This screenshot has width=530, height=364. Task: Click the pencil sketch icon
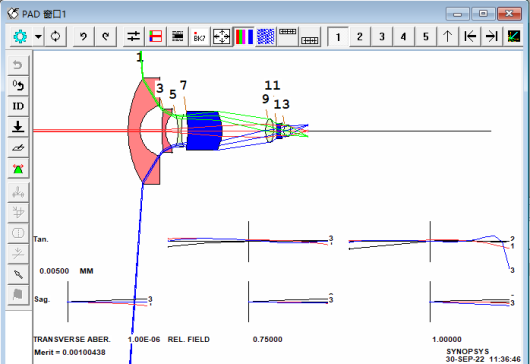click(18, 148)
